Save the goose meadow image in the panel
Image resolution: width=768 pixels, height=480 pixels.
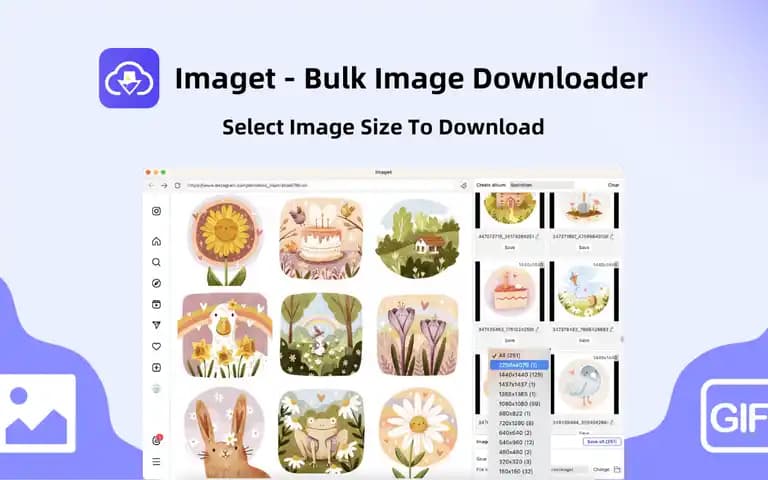[584, 340]
